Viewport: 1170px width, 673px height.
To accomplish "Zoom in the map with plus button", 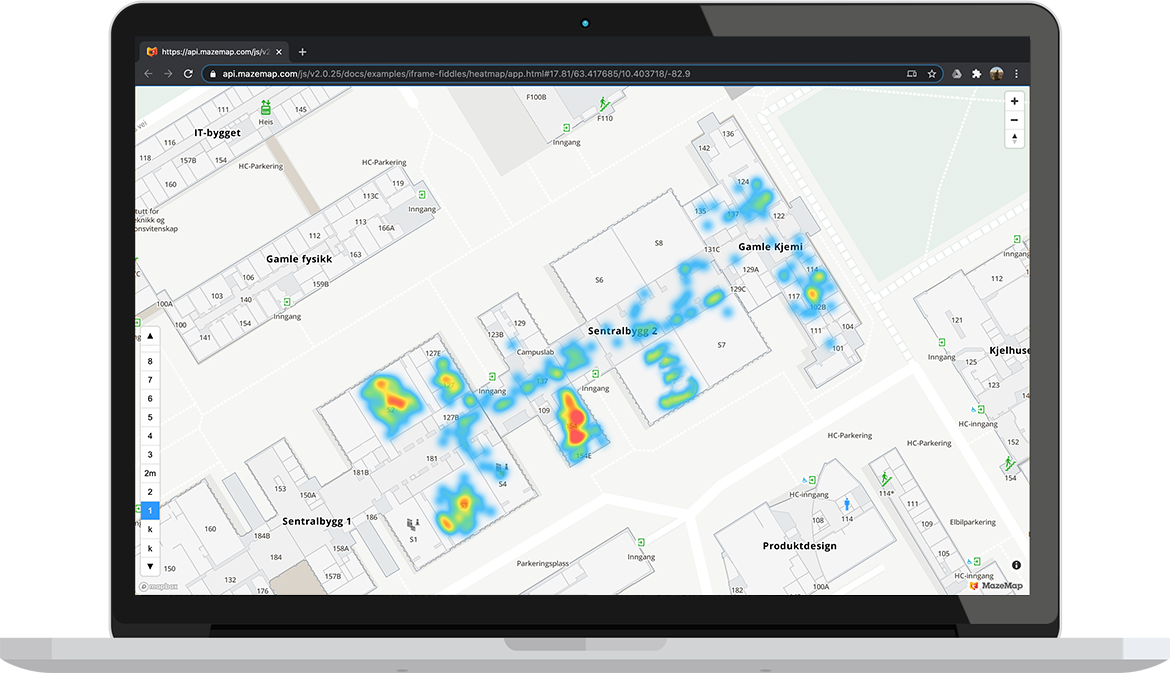I will [x=1014, y=101].
